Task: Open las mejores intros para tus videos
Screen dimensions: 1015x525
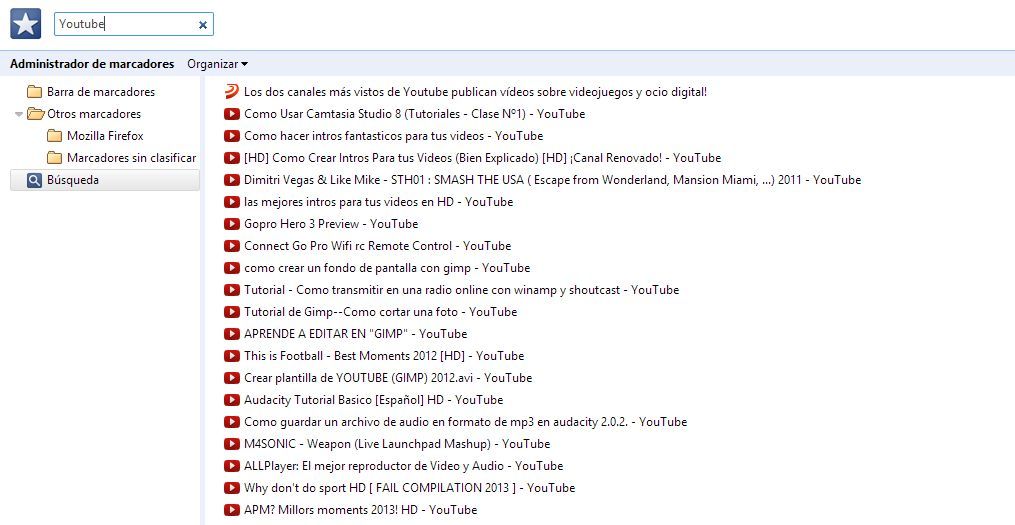Action: point(379,202)
